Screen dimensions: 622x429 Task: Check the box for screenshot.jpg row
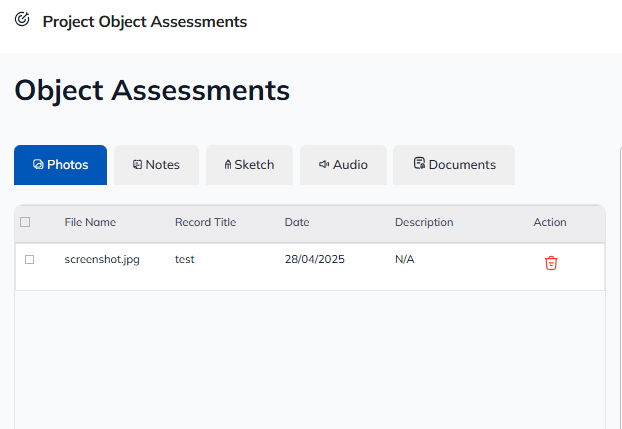click(x=29, y=260)
